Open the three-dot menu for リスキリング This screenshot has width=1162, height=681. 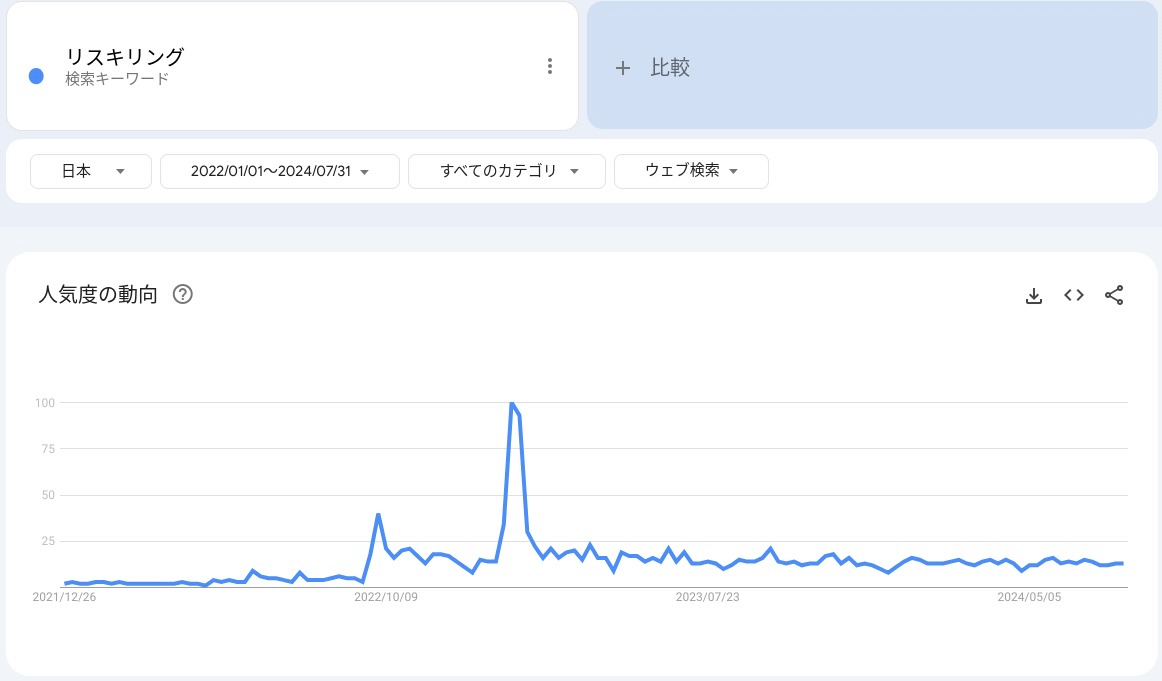tap(549, 66)
